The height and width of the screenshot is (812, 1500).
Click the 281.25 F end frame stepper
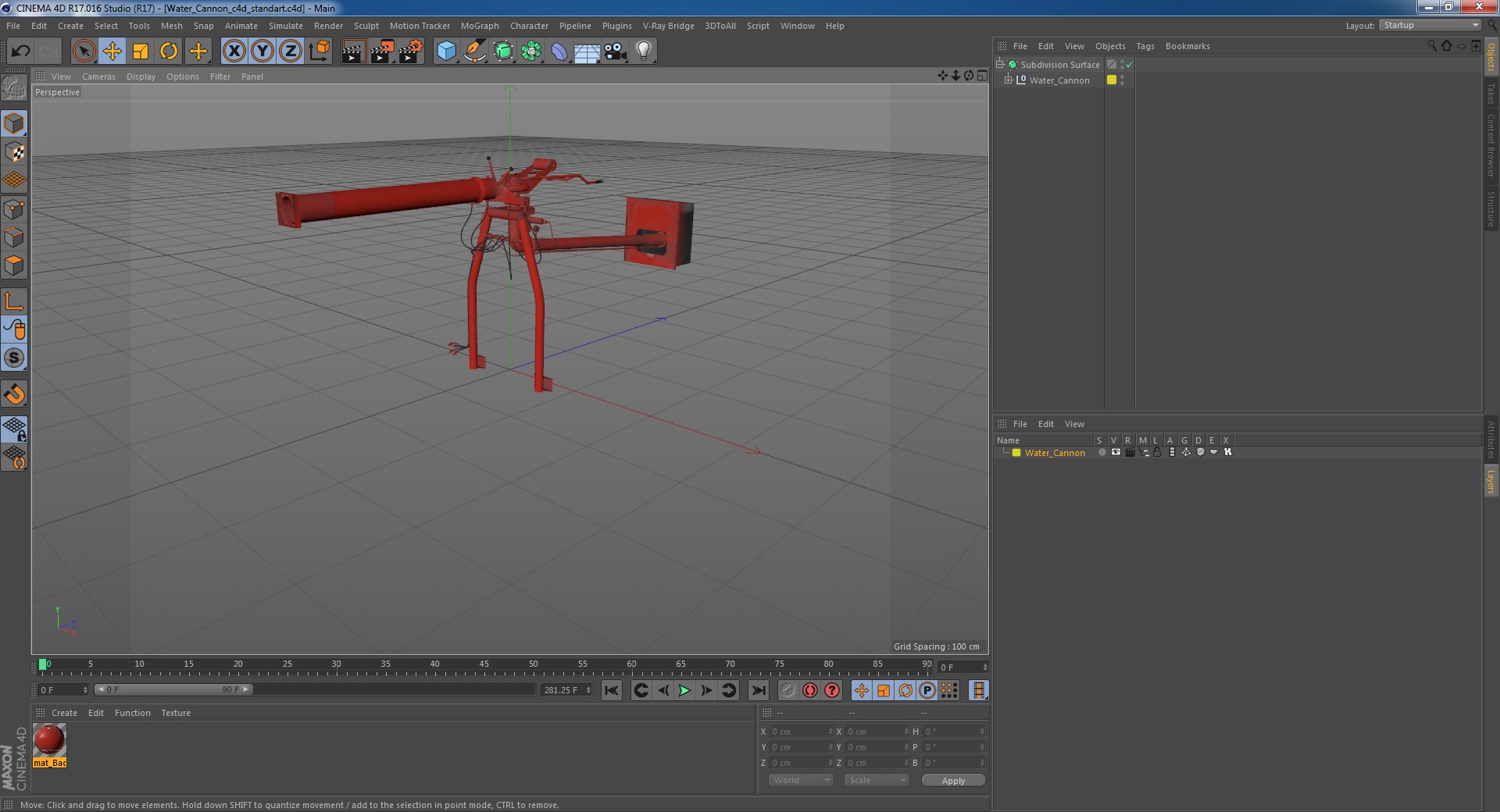[x=588, y=690]
